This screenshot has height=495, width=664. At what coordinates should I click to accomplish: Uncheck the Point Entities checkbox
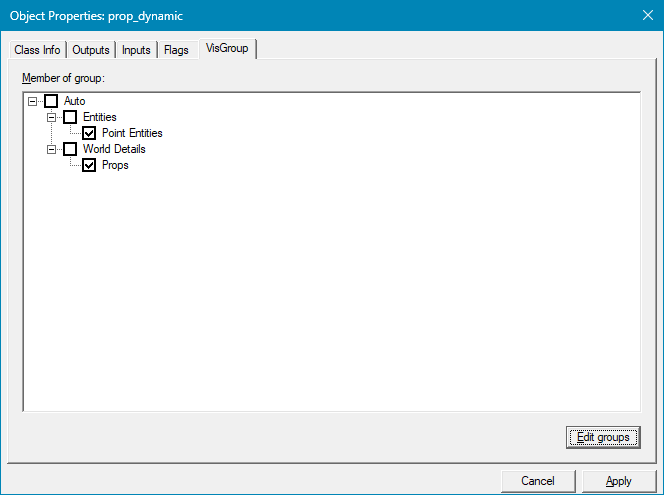[89, 133]
